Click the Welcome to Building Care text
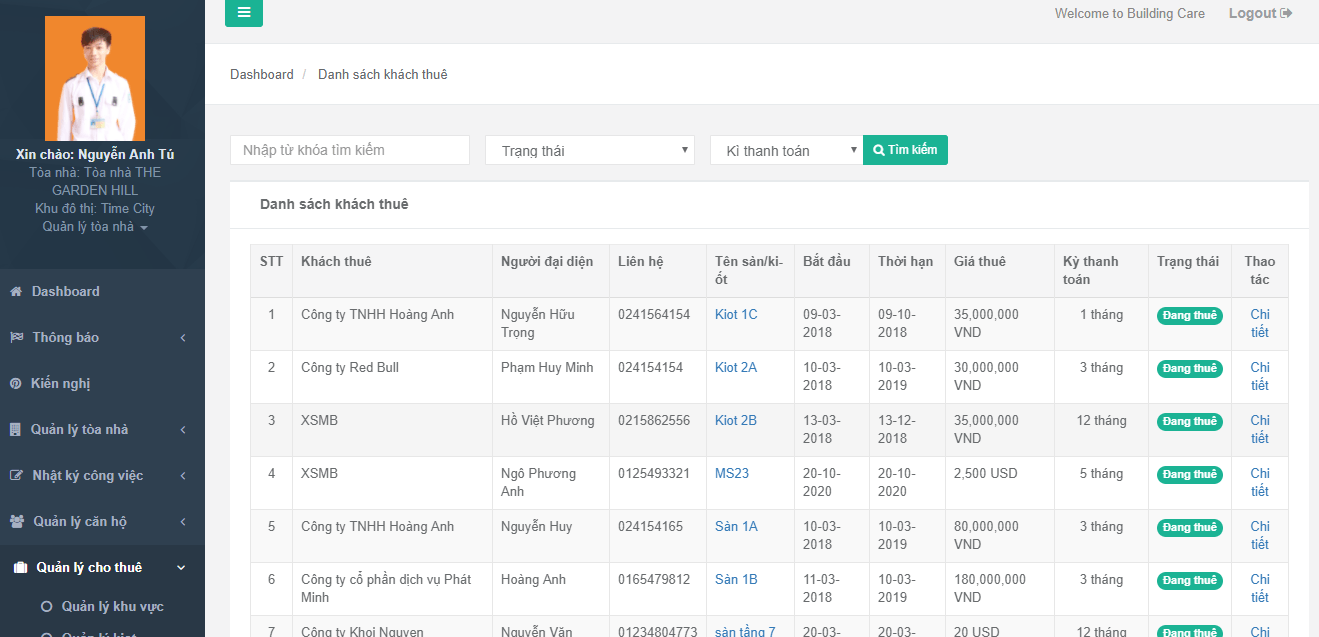The width and height of the screenshot is (1319, 637). click(1130, 14)
